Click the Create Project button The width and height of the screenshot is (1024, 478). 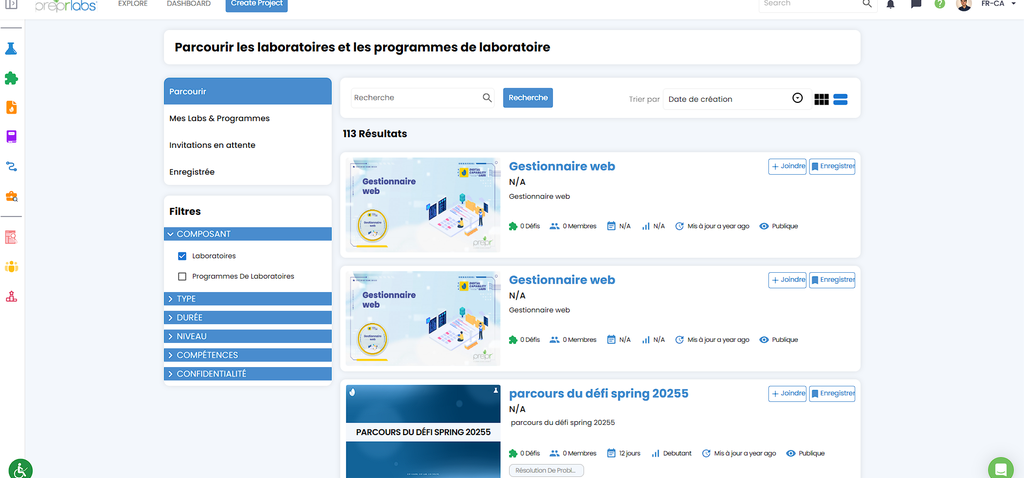(257, 5)
